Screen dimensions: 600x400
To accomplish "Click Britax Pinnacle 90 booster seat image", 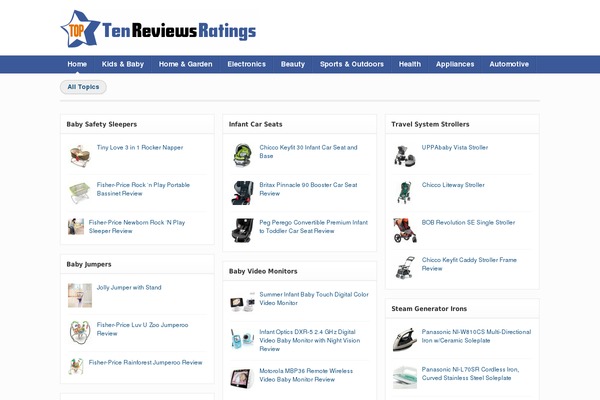I will (243, 193).
